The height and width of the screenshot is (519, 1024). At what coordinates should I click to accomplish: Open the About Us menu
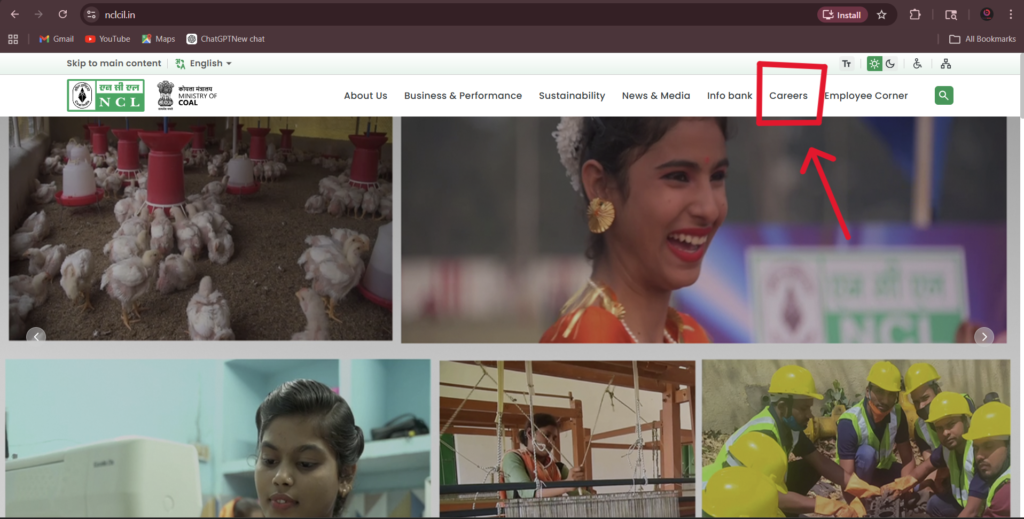(x=365, y=96)
